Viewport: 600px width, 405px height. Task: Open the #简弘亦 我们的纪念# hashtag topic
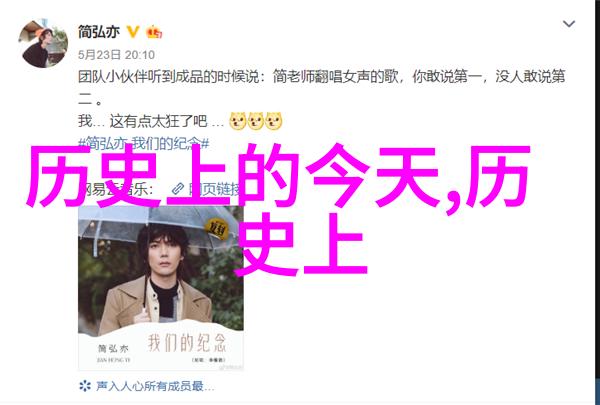tap(144, 144)
